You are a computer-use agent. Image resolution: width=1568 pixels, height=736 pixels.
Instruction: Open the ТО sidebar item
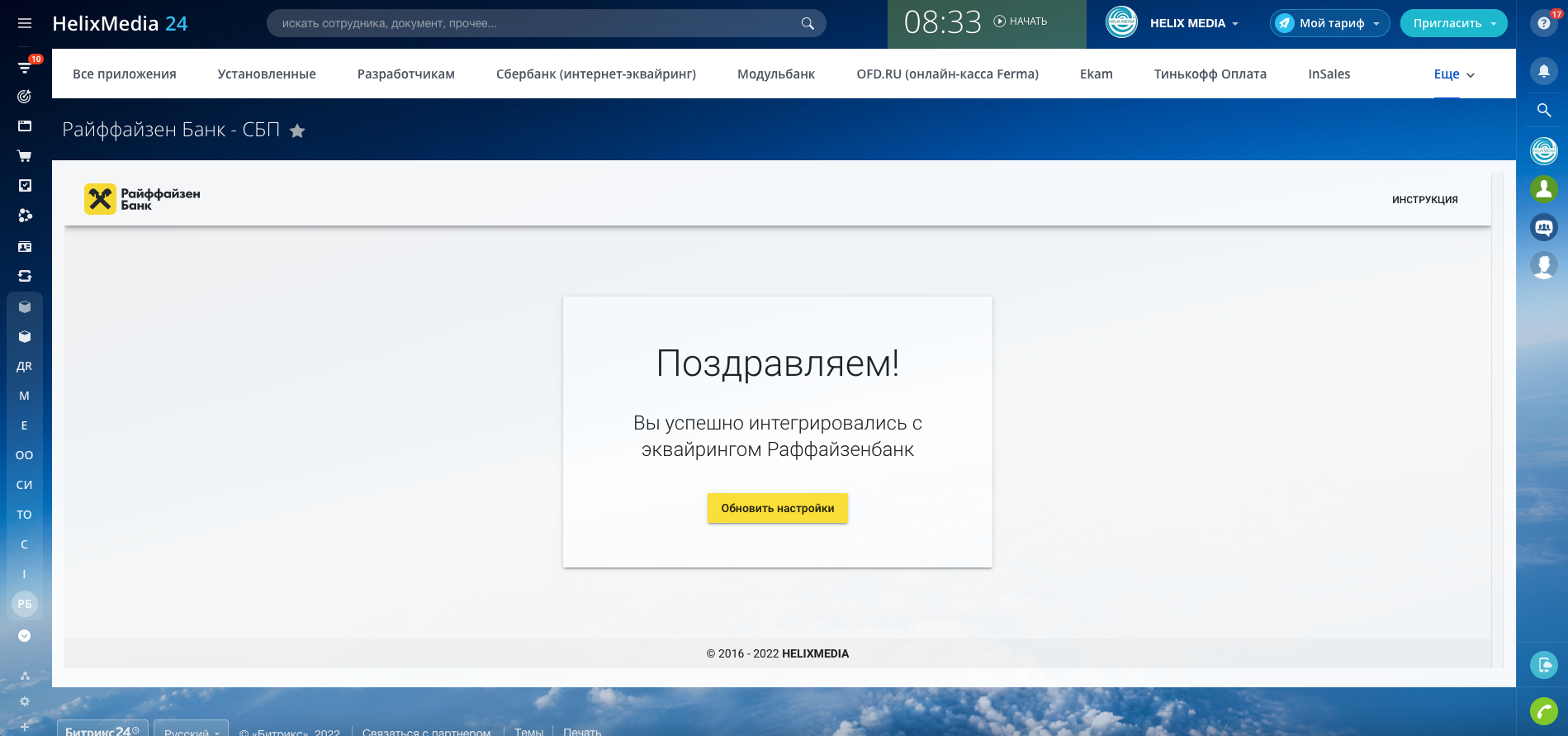25,515
